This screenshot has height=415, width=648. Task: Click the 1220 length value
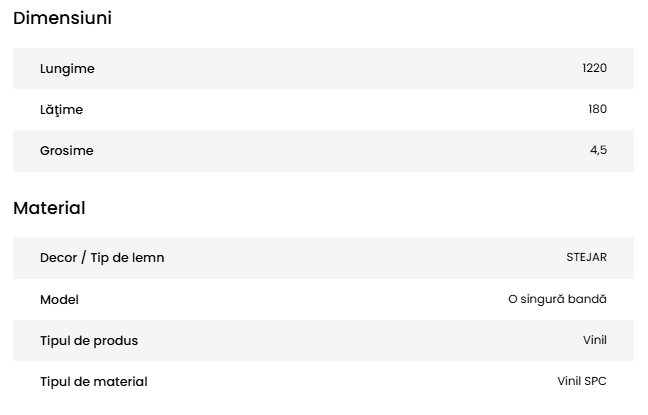pyautogui.click(x=594, y=68)
